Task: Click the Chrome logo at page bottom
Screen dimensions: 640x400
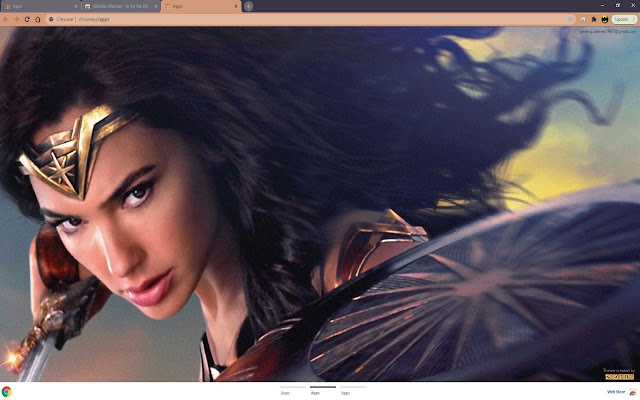Action: [x=7, y=391]
